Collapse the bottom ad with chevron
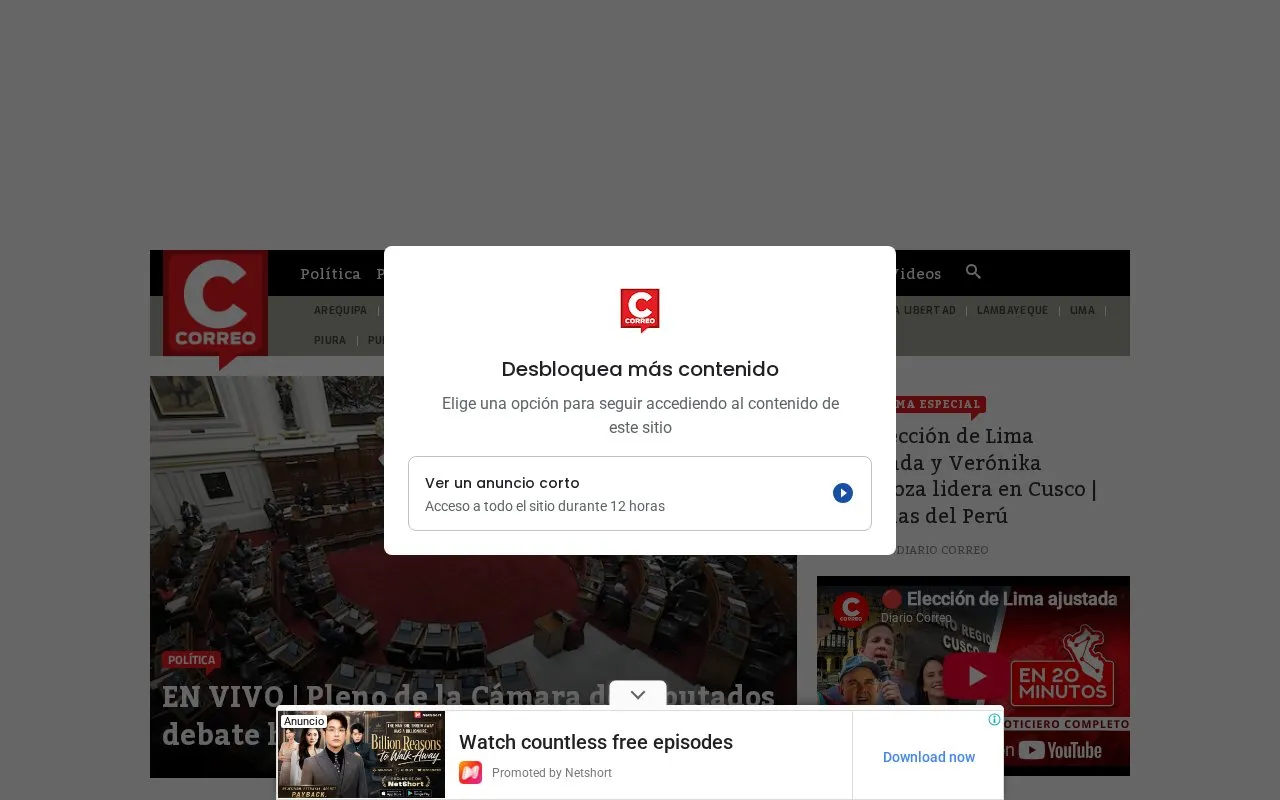The image size is (1280, 800). coord(638,695)
